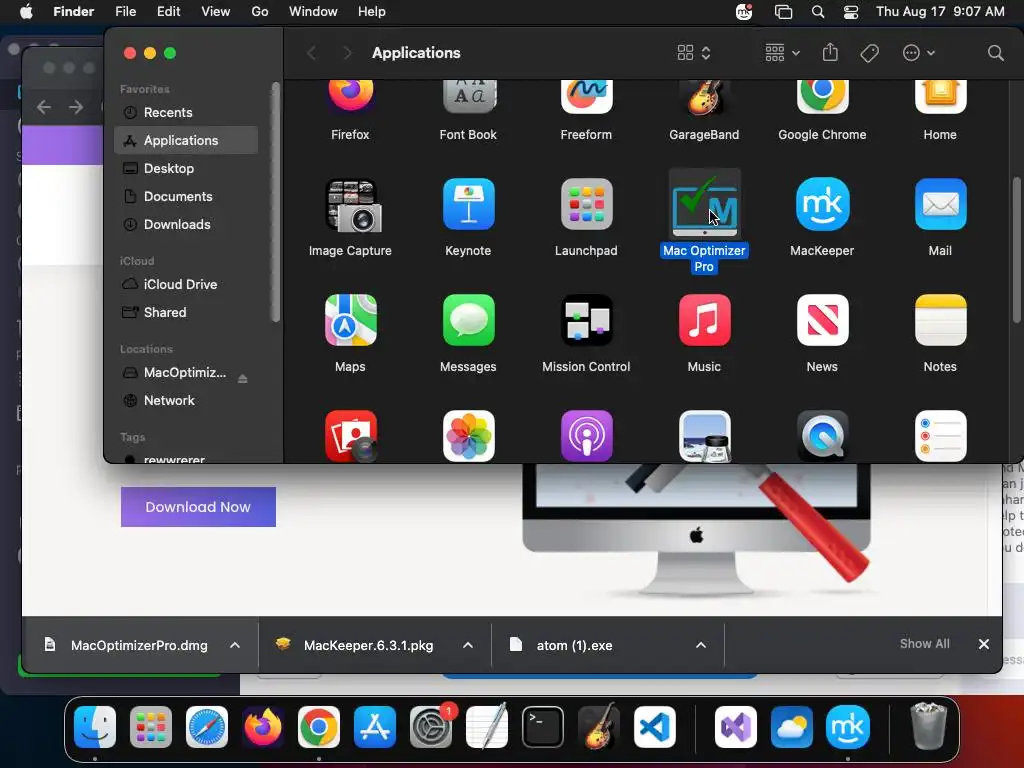Image resolution: width=1024 pixels, height=768 pixels.
Task: Open the Go menu
Action: (x=260, y=12)
